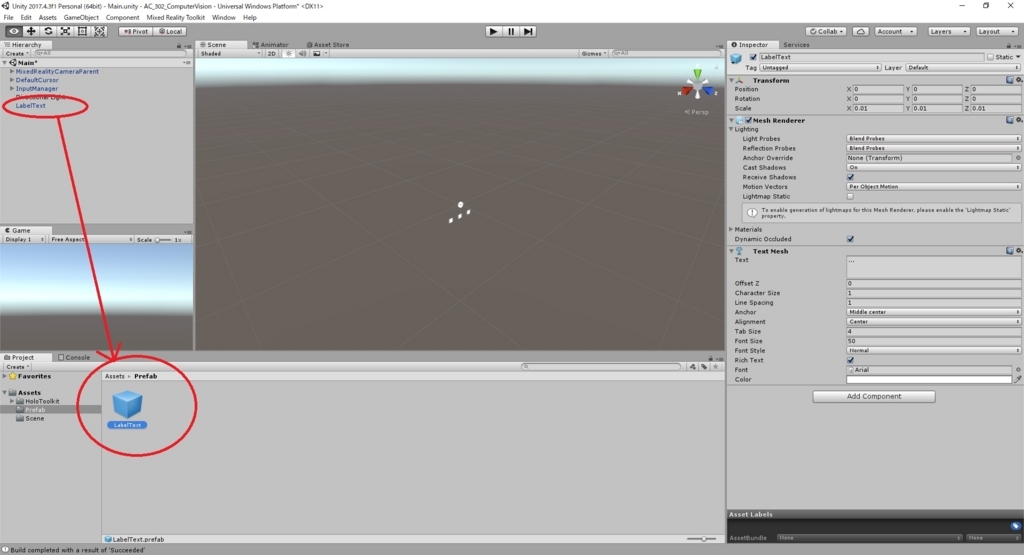1024x555 pixels.
Task: Open the Gizmos dropdown
Action: tap(594, 54)
